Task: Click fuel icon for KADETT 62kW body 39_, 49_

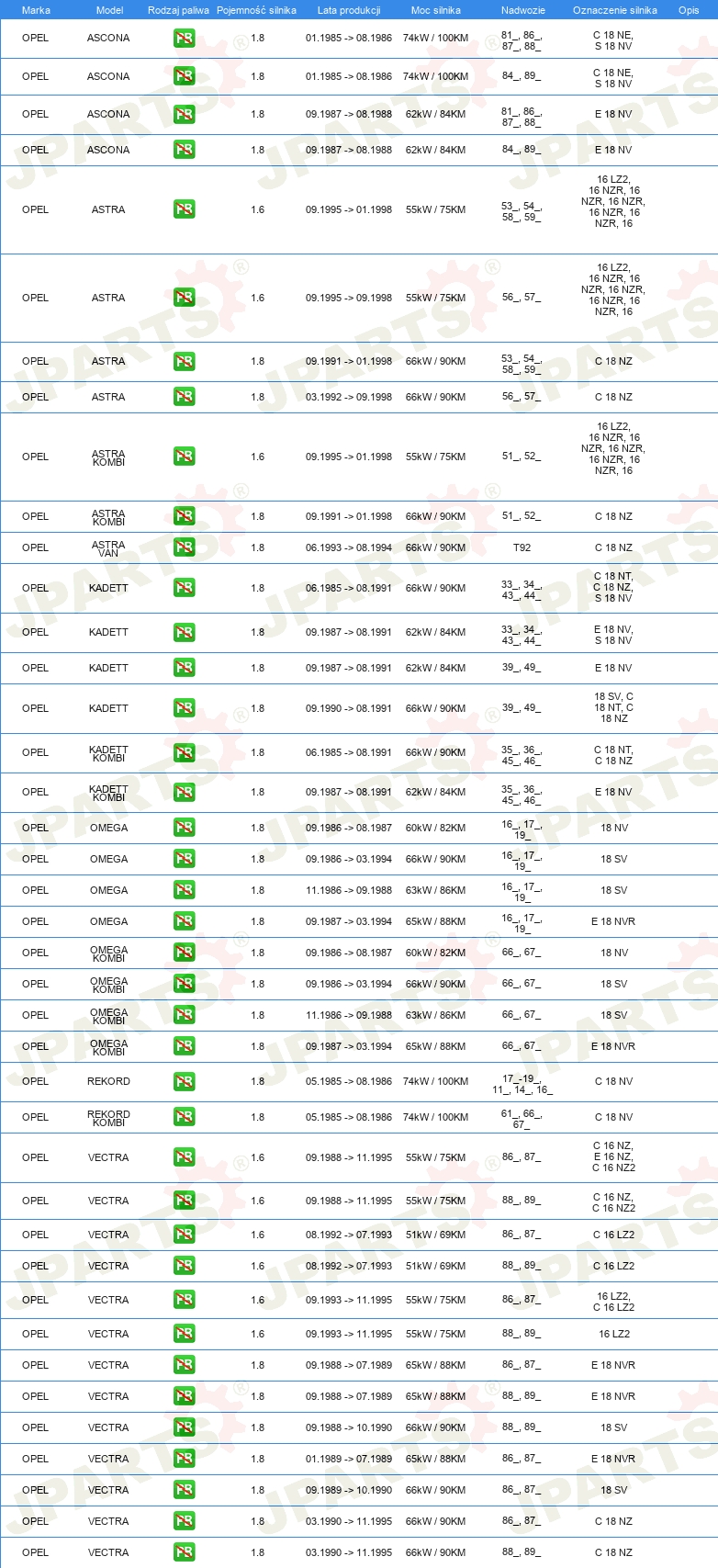Action: point(184,668)
